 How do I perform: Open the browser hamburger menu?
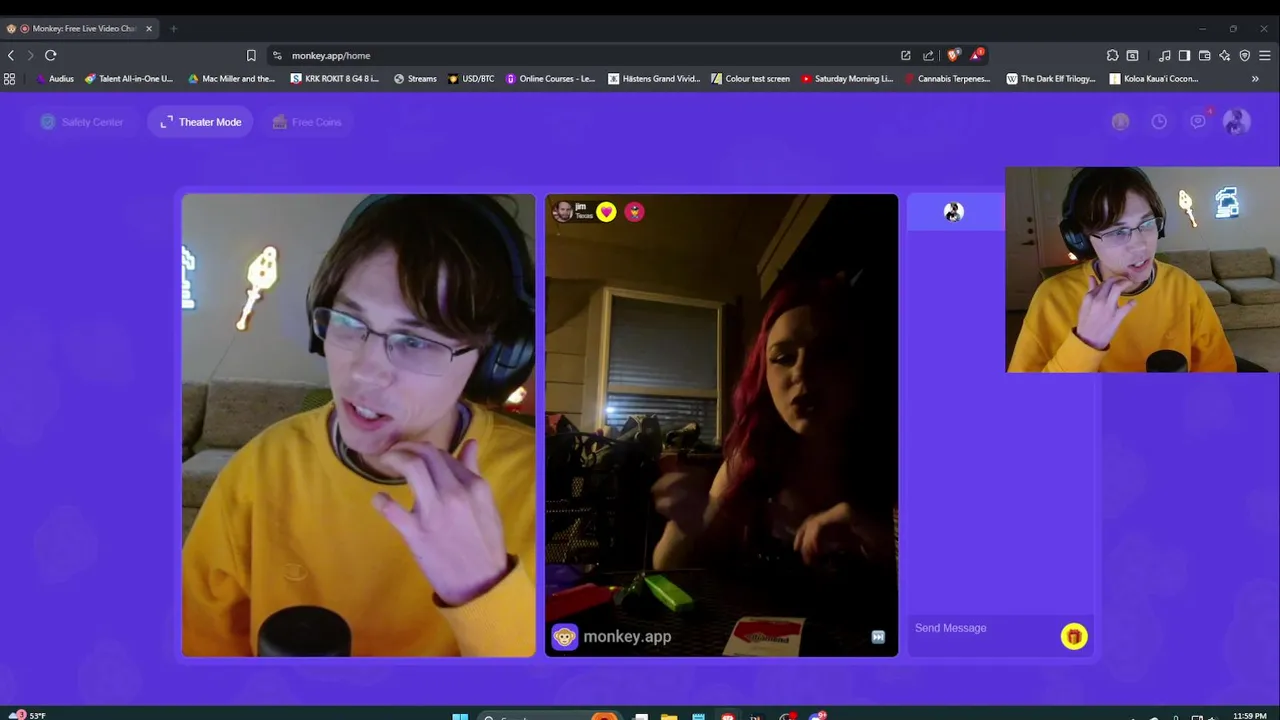1265,56
